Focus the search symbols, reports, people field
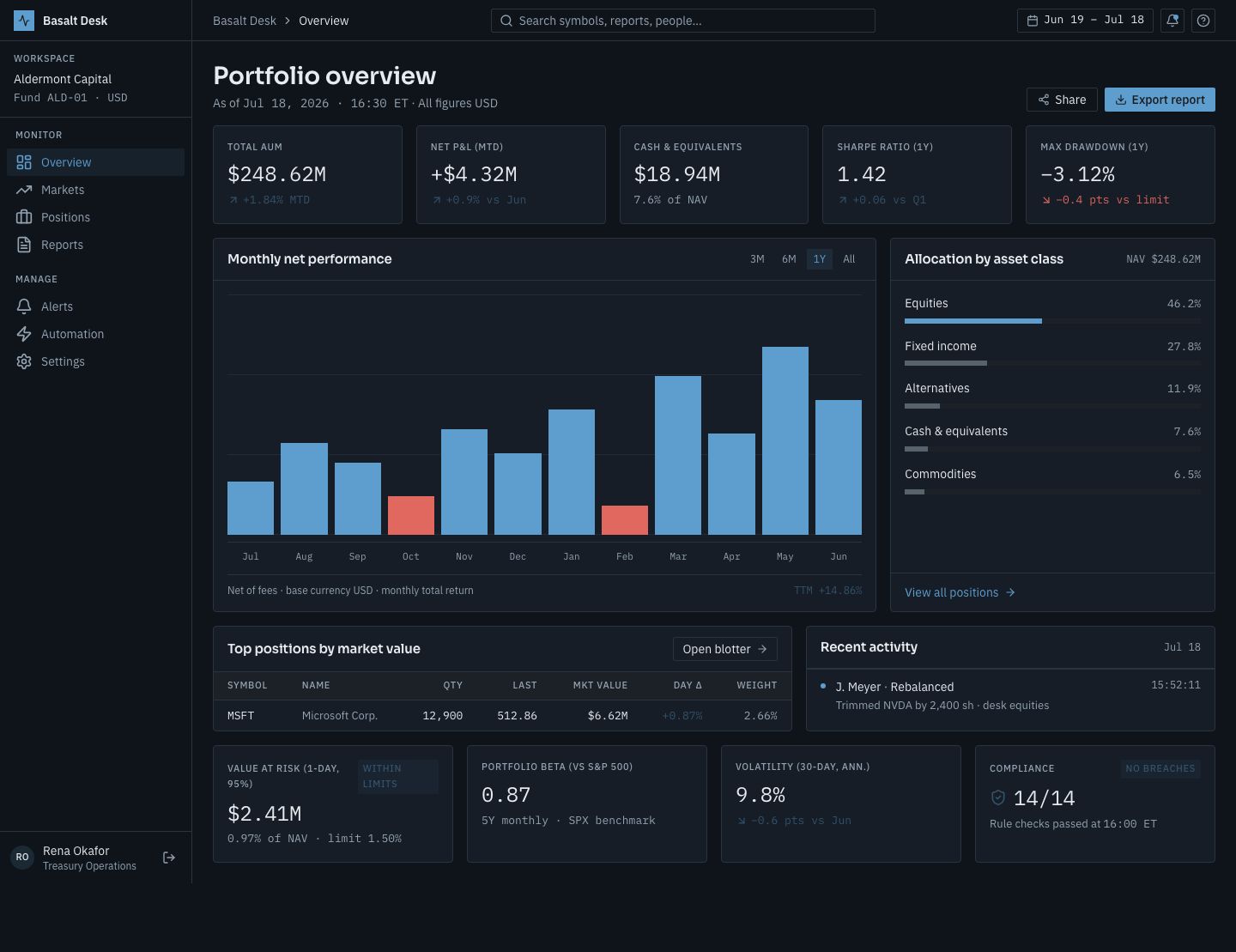1236x952 pixels. coord(683,21)
